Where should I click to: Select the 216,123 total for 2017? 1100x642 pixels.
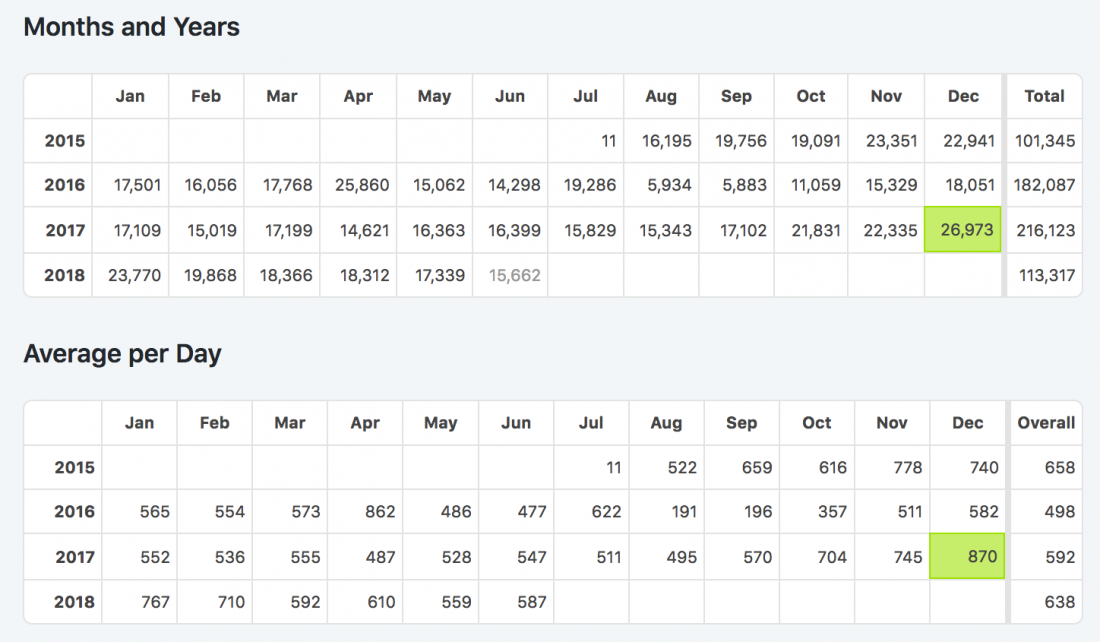[x=1045, y=230]
